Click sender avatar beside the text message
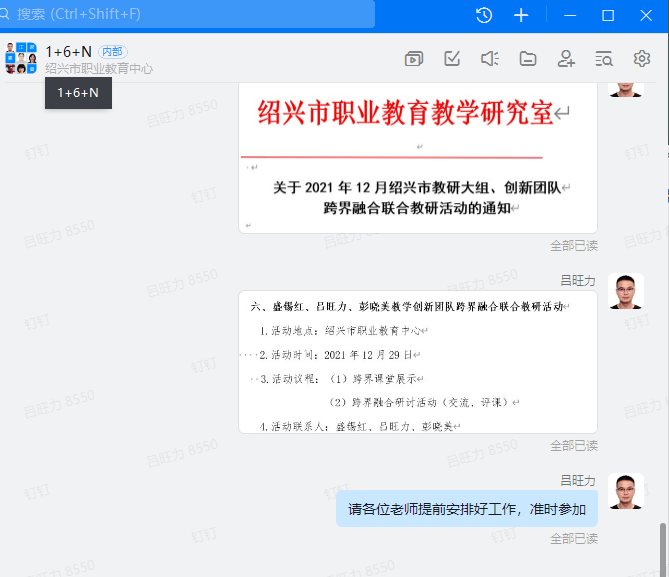669x577 pixels. click(626, 490)
